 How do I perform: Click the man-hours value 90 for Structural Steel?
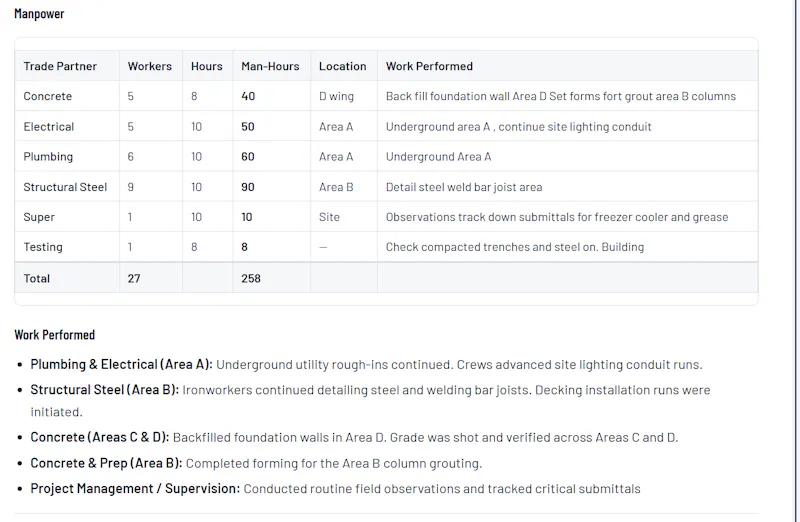(247, 187)
